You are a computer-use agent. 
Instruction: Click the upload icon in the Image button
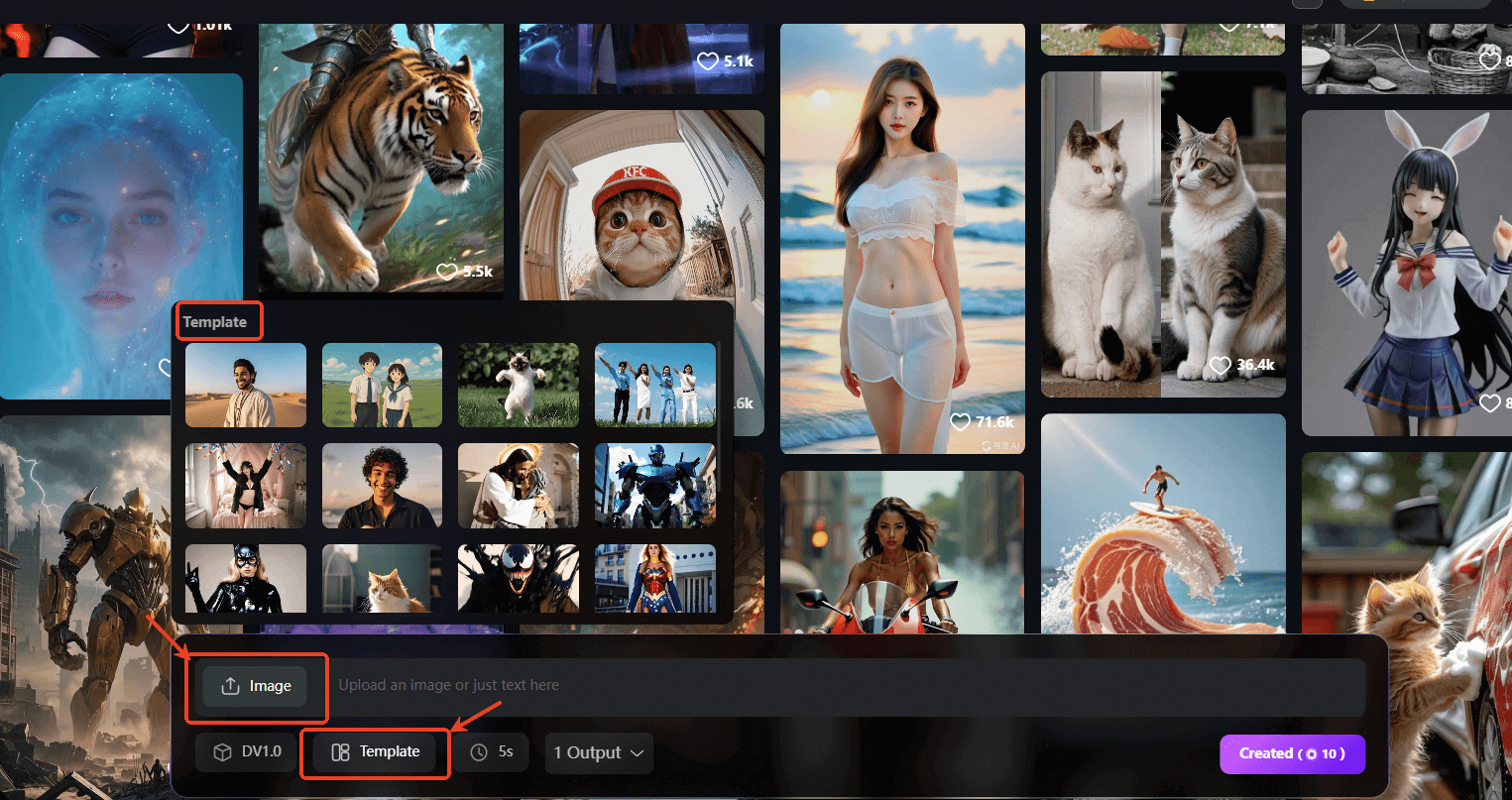coord(230,686)
